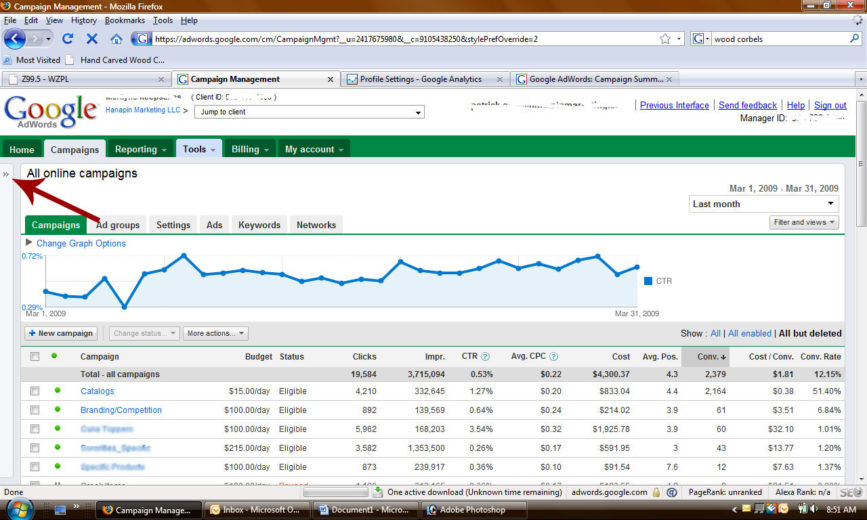Bookmark this page with the star icon
This screenshot has width=867, height=520.
click(665, 39)
